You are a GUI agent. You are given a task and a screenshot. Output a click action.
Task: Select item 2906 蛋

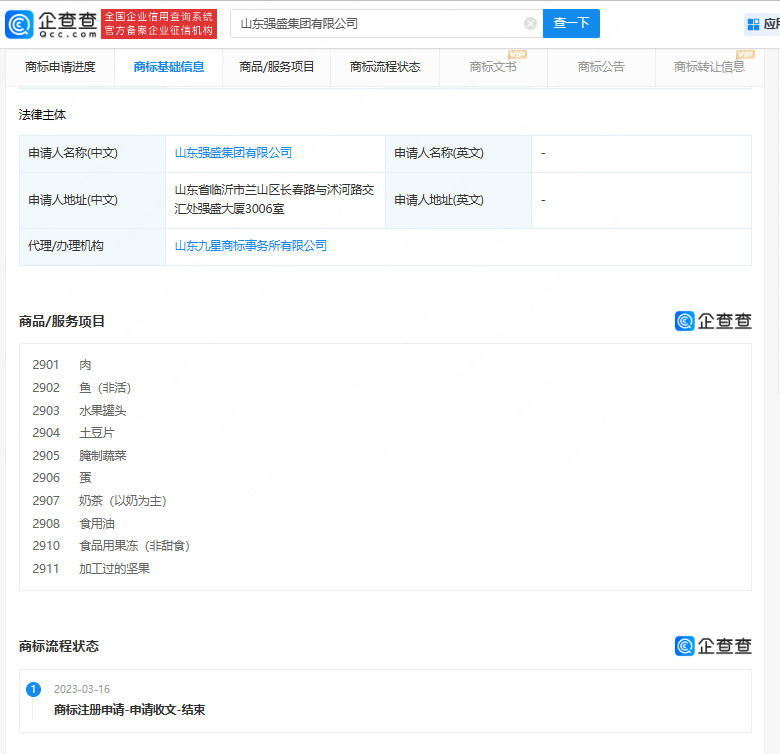[x=62, y=478]
